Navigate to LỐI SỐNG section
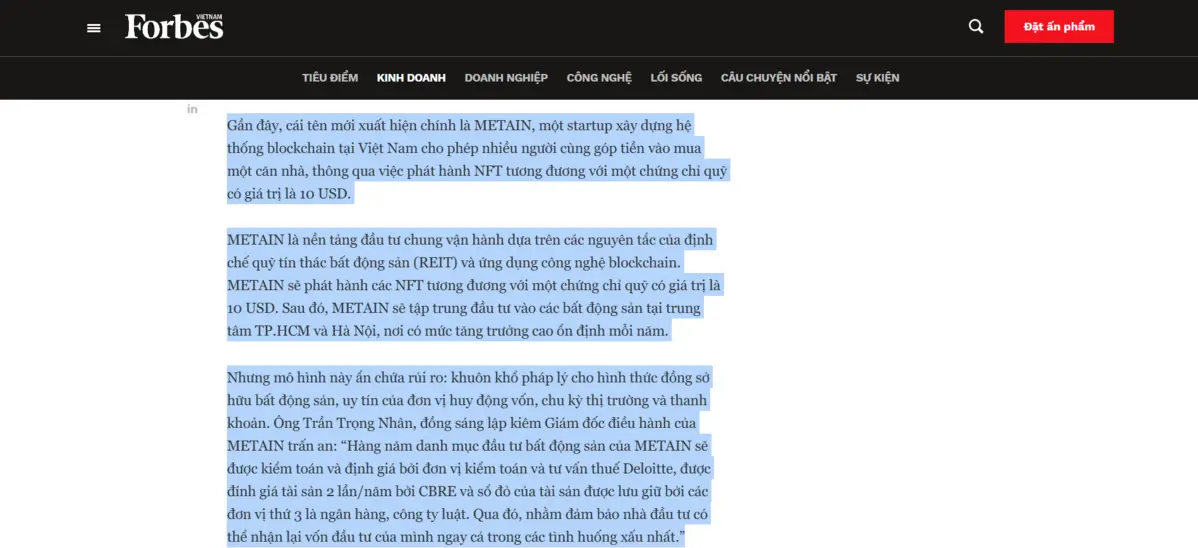 [x=676, y=78]
